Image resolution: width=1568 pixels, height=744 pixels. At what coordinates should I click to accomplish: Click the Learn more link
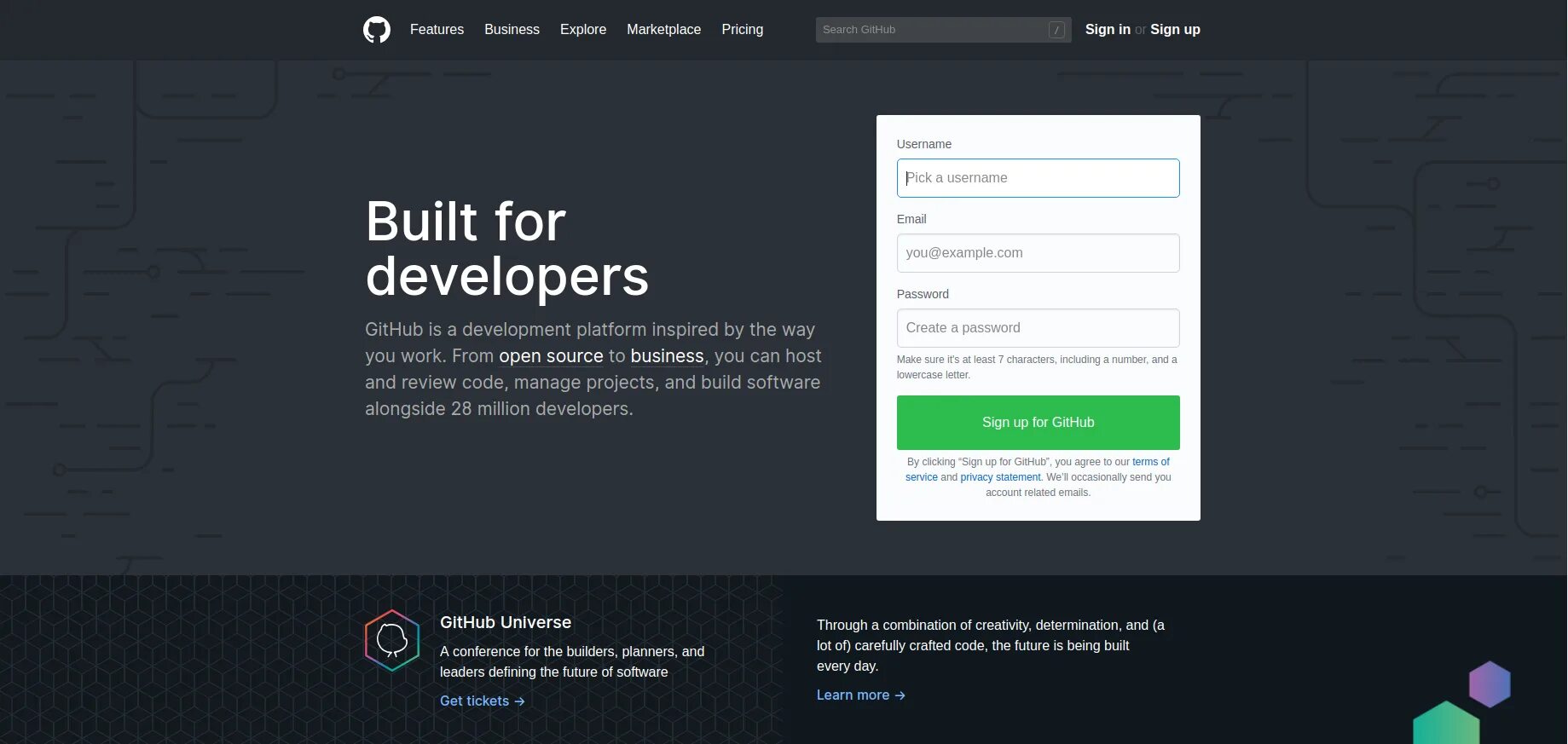click(860, 695)
